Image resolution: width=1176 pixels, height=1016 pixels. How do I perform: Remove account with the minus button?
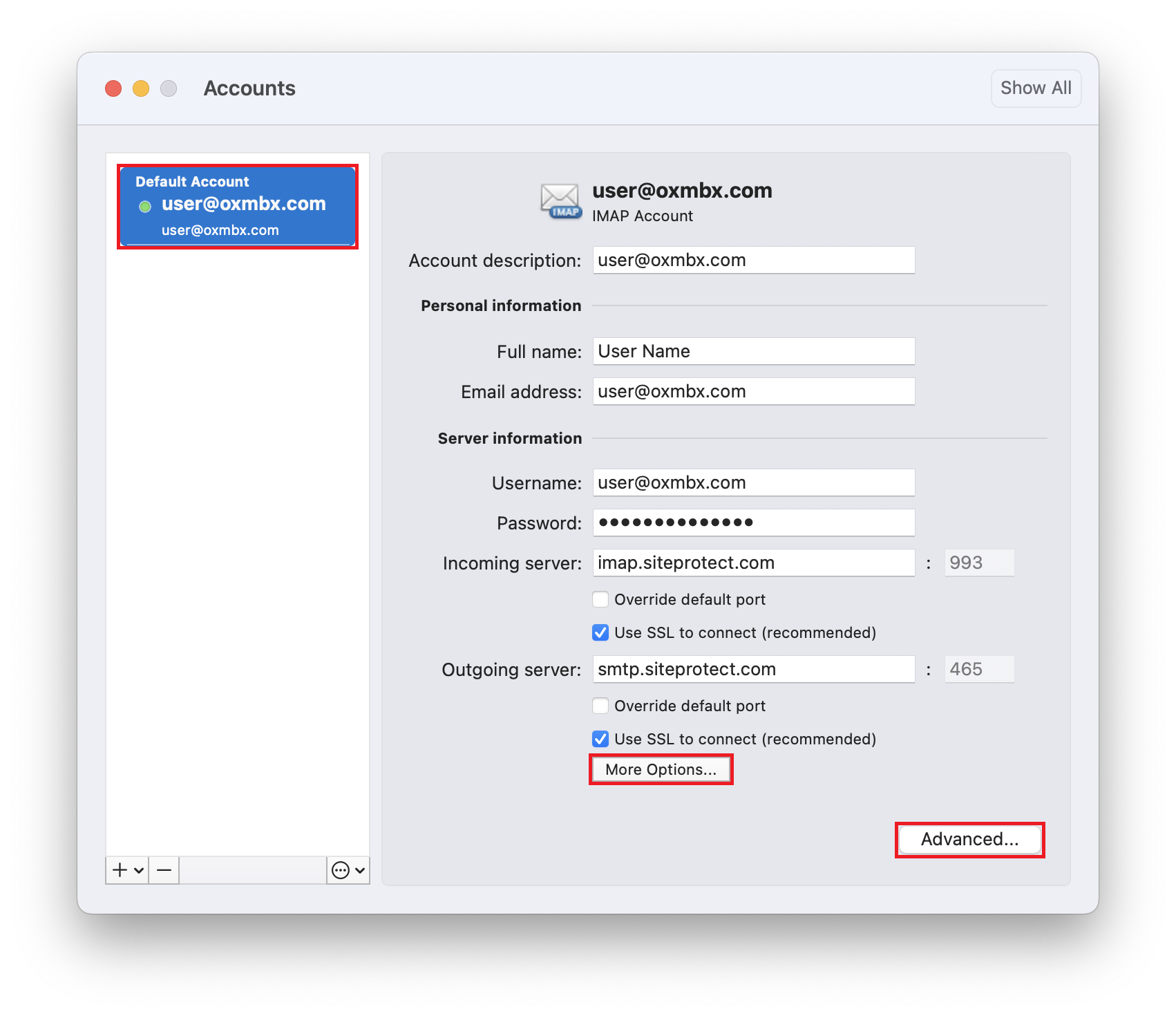[164, 869]
